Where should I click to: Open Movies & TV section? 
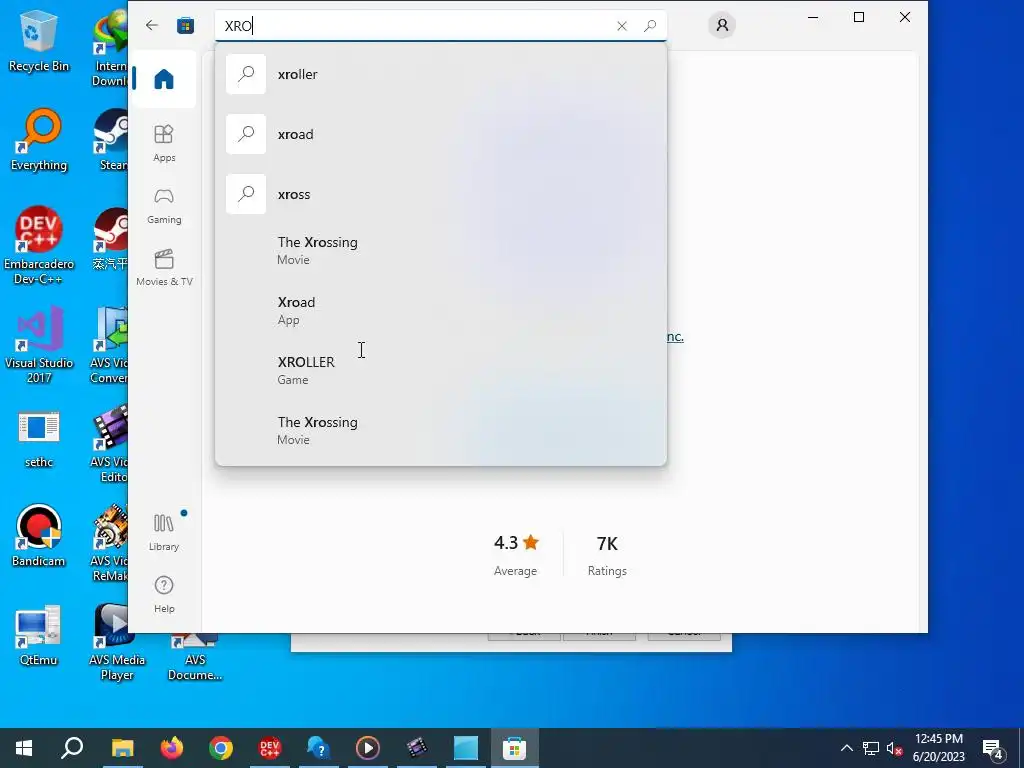tap(164, 268)
